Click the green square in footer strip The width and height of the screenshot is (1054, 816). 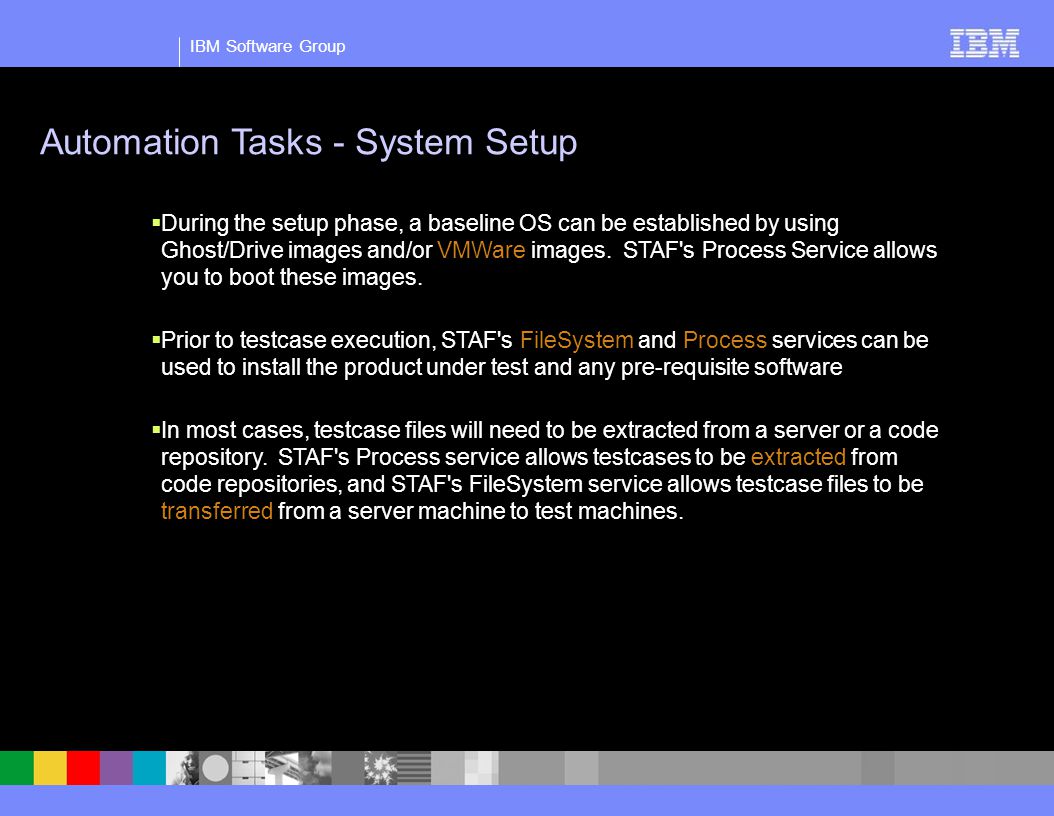point(17,768)
